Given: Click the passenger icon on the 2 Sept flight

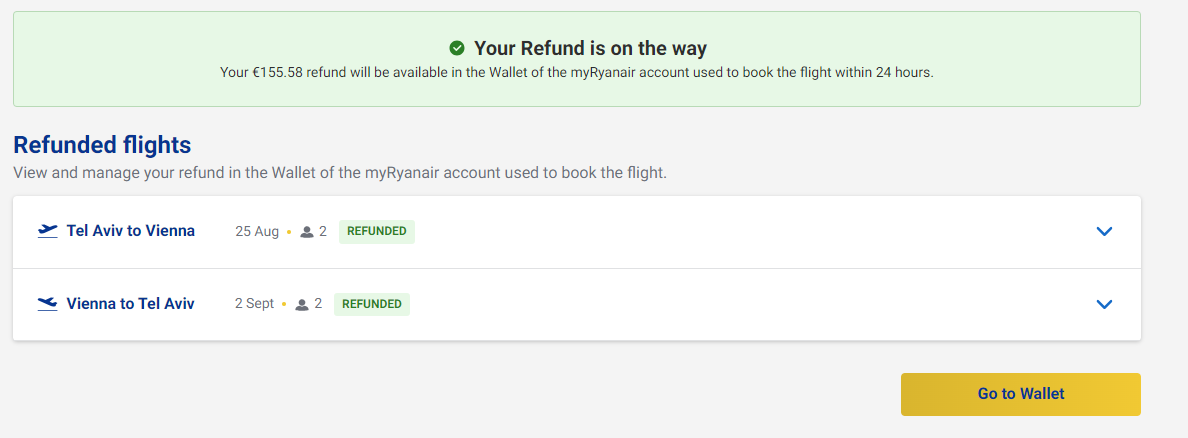Looking at the screenshot, I should point(302,305).
